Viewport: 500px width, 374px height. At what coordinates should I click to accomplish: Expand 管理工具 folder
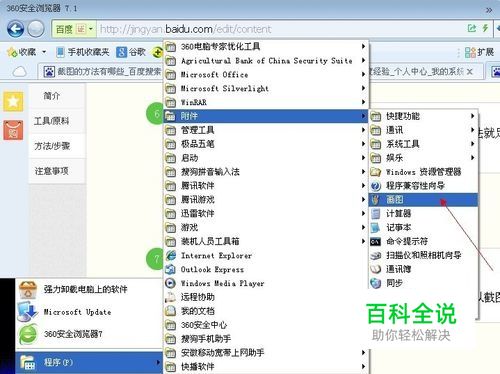[x=266, y=130]
